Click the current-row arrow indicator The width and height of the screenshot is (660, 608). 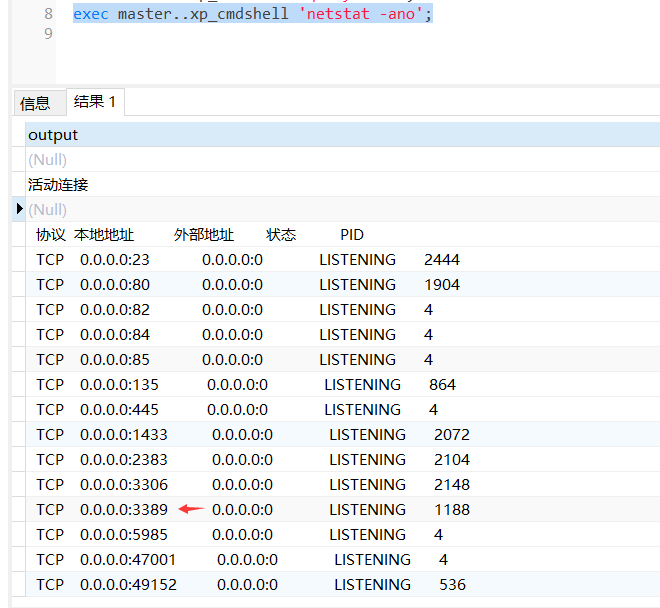(19, 209)
